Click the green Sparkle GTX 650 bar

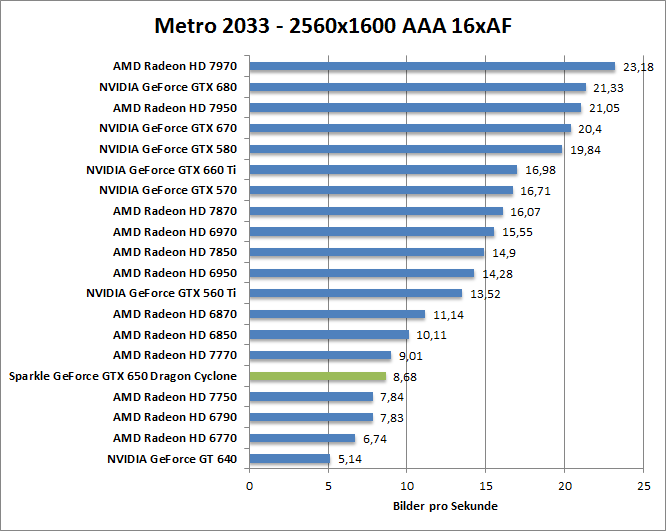tap(317, 376)
